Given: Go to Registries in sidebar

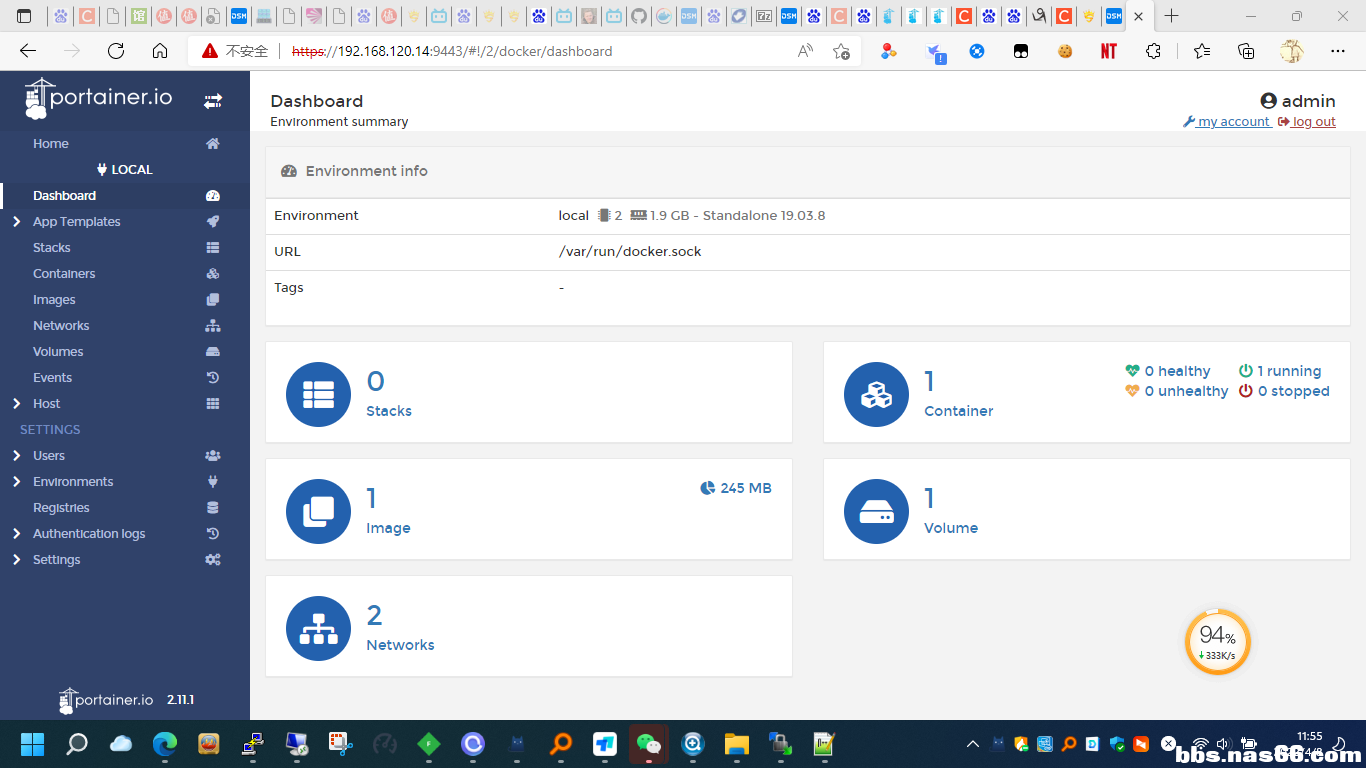Looking at the screenshot, I should click(61, 508).
